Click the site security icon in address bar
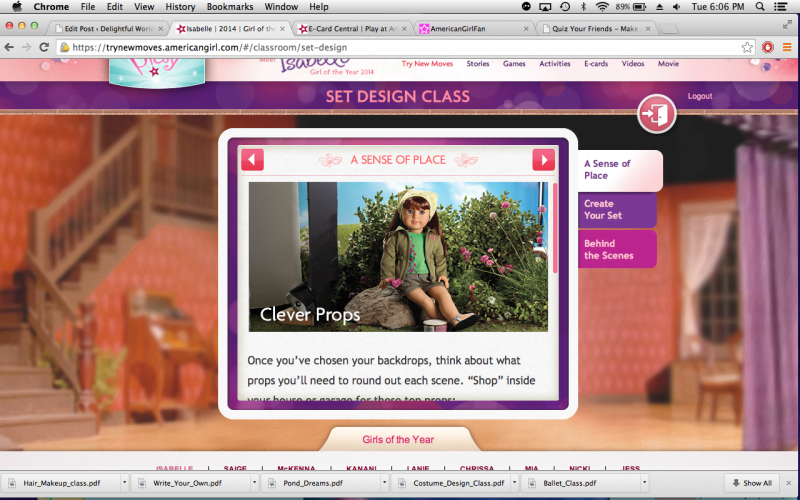Image resolution: width=800 pixels, height=500 pixels. point(65,47)
